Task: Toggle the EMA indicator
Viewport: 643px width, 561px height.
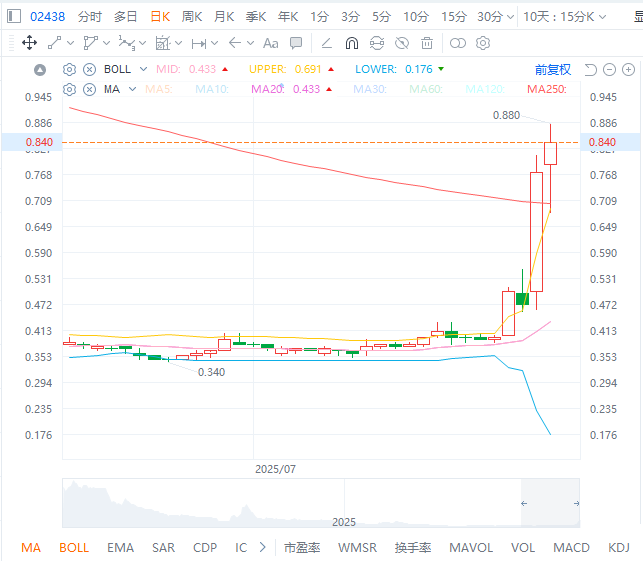Action: click(x=120, y=547)
